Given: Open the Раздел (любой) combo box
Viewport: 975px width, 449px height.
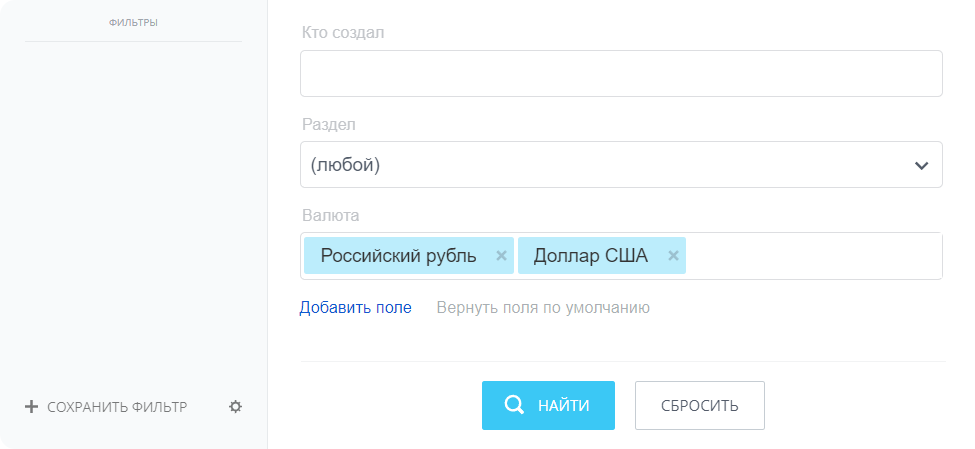Looking at the screenshot, I should (621, 165).
